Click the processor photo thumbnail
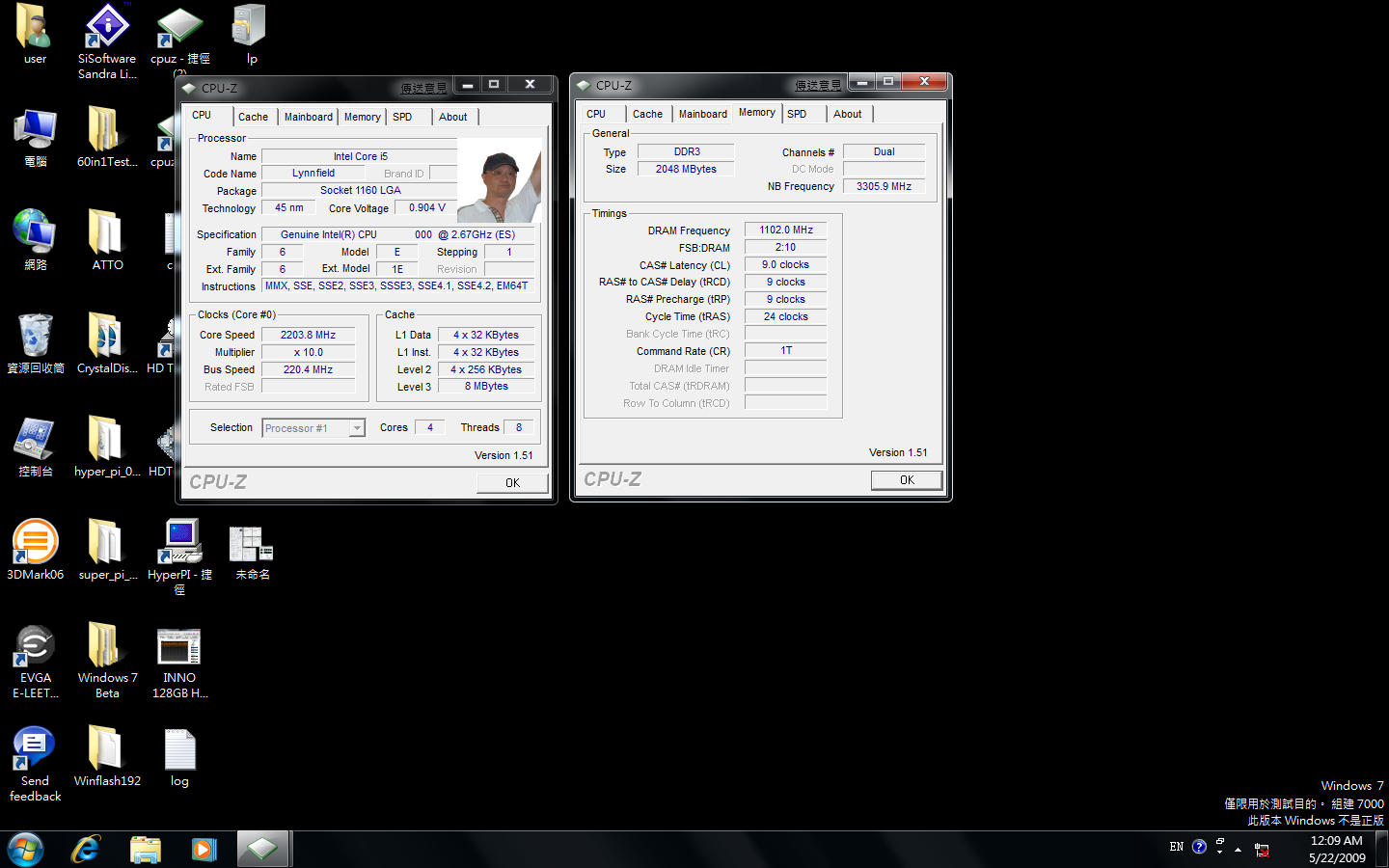Viewport: 1389px width, 868px height. point(499,180)
